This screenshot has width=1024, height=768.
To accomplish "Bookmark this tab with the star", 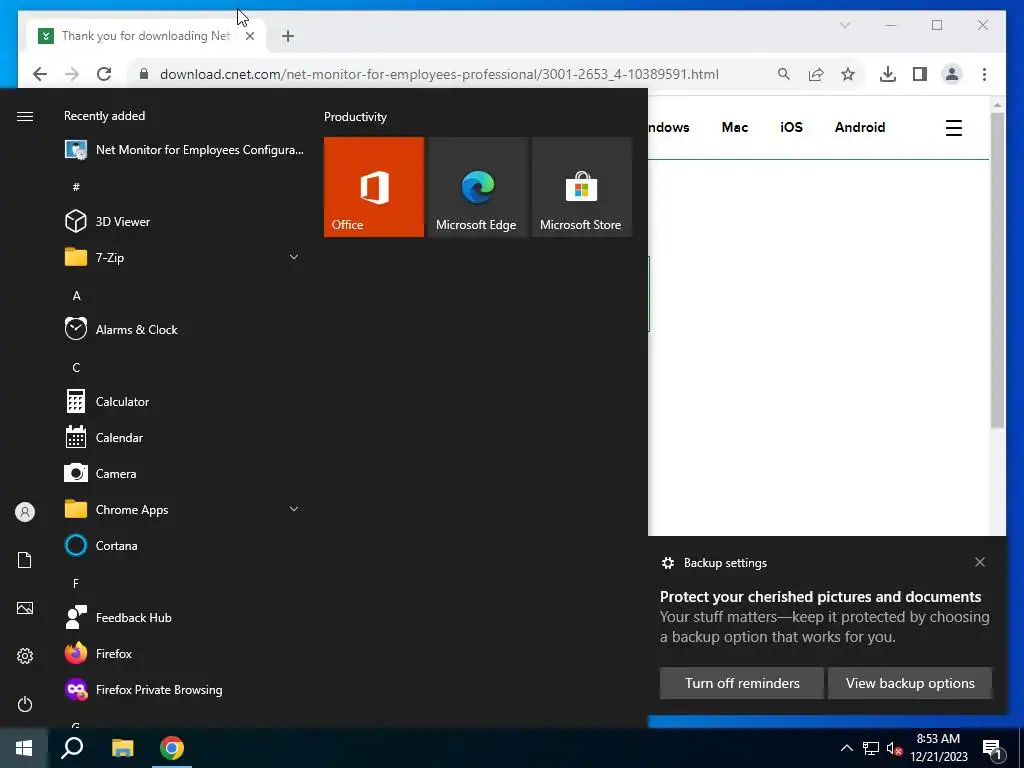I will click(x=848, y=74).
